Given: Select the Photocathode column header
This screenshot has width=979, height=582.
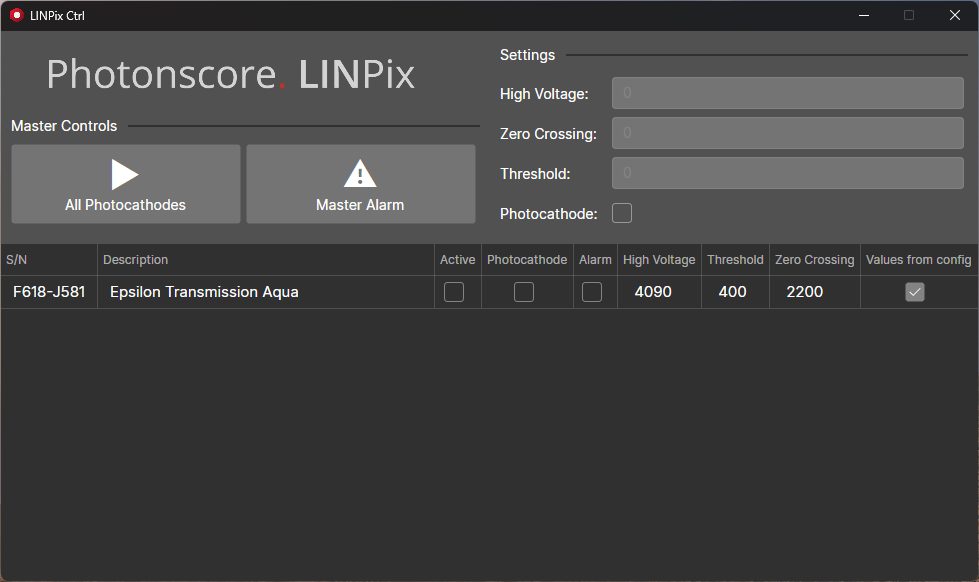Looking at the screenshot, I should tap(527, 260).
